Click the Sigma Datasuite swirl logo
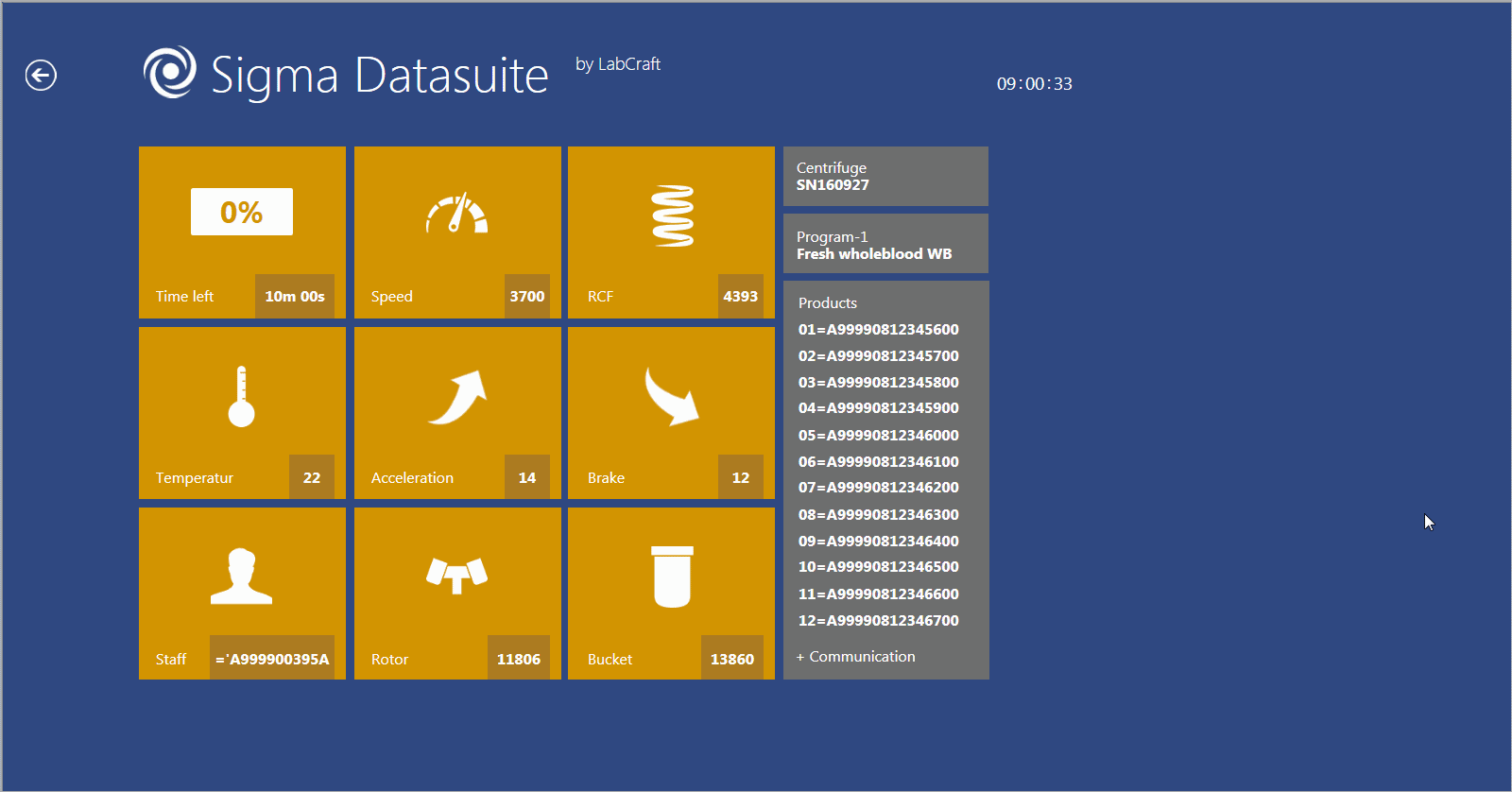Image resolution: width=1512 pixels, height=792 pixels. pos(170,72)
